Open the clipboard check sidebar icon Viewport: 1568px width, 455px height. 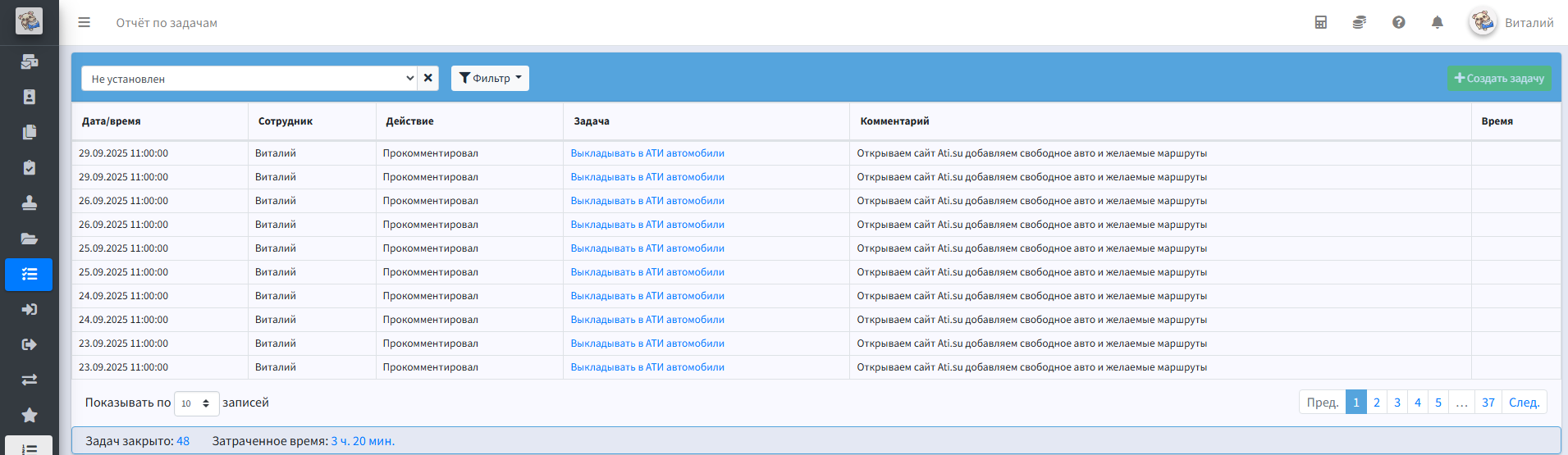29,168
